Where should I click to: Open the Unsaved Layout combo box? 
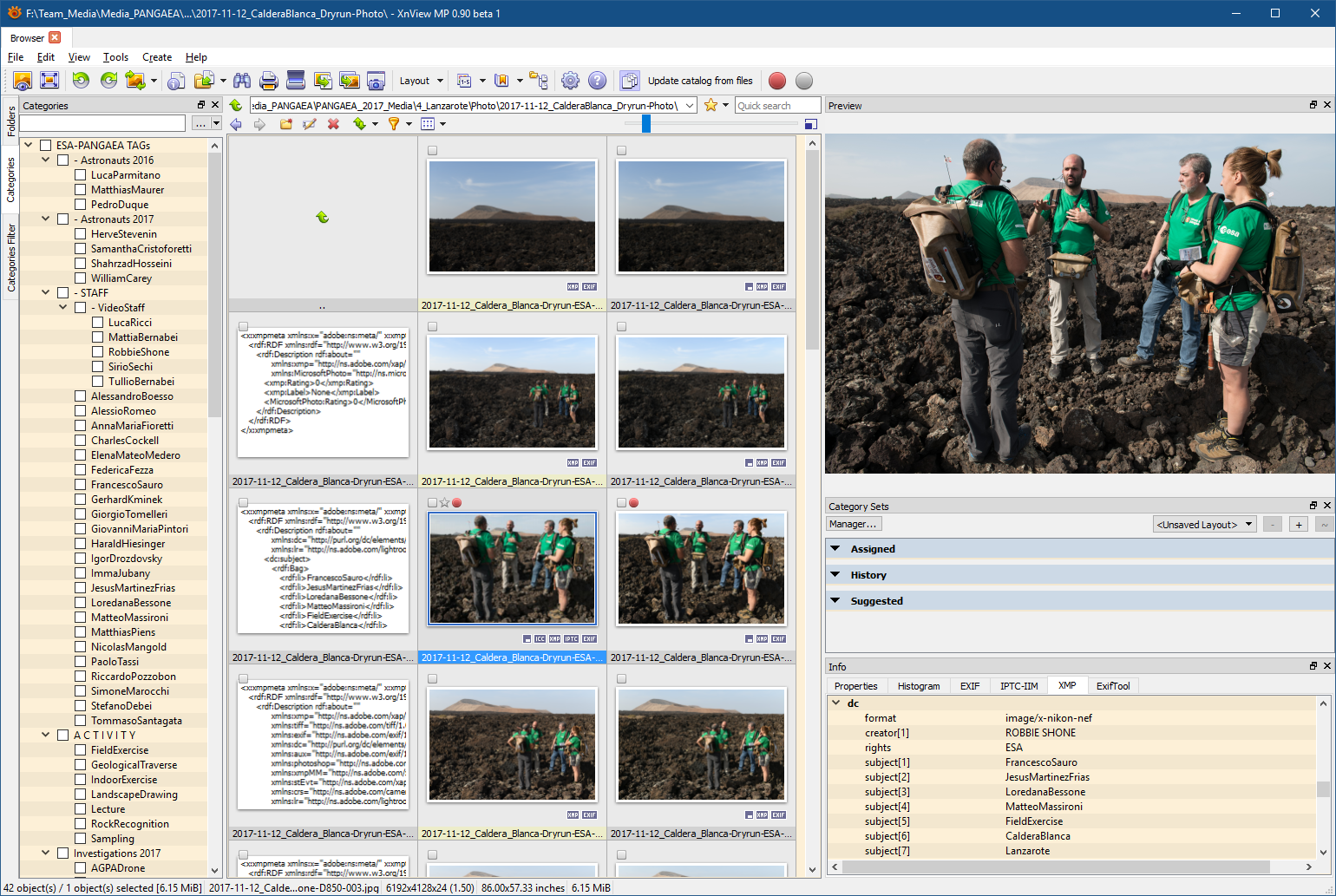tap(1204, 524)
